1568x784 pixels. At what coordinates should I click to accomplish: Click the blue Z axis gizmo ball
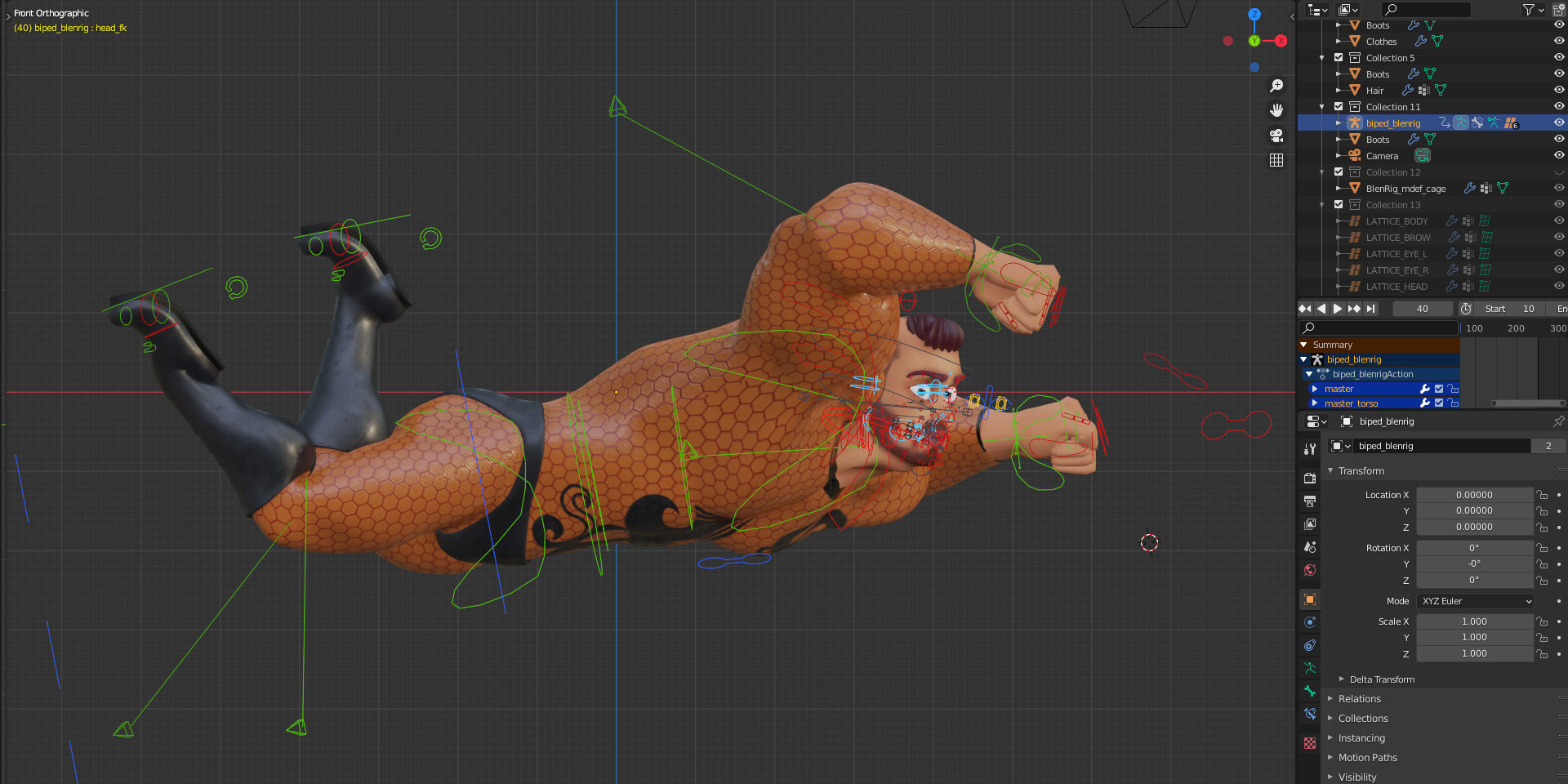[x=1254, y=15]
